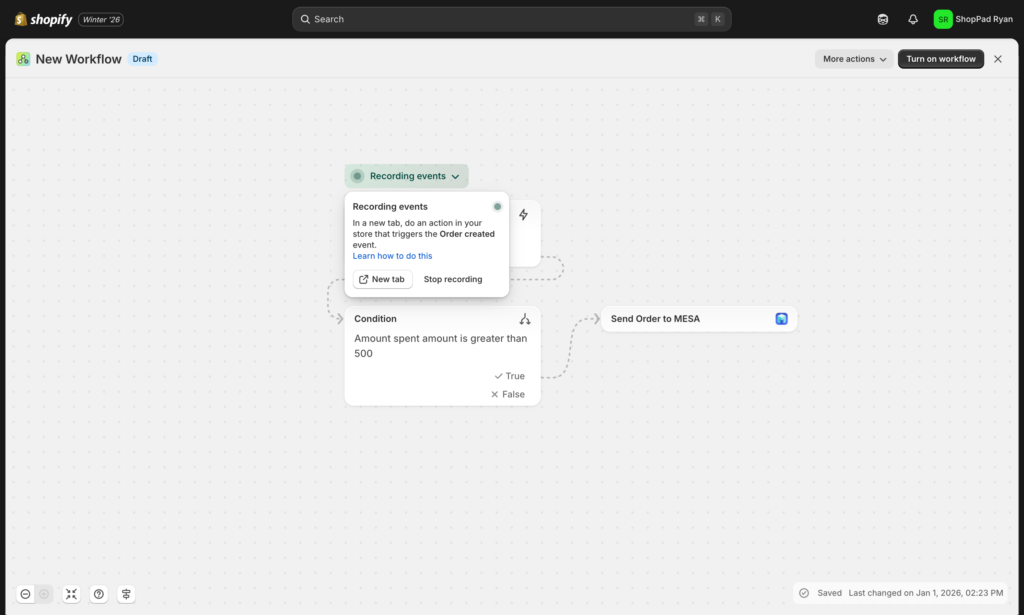Open the Sidekick assistant icon in top bar
Viewport: 1024px width, 615px height.
click(881, 19)
